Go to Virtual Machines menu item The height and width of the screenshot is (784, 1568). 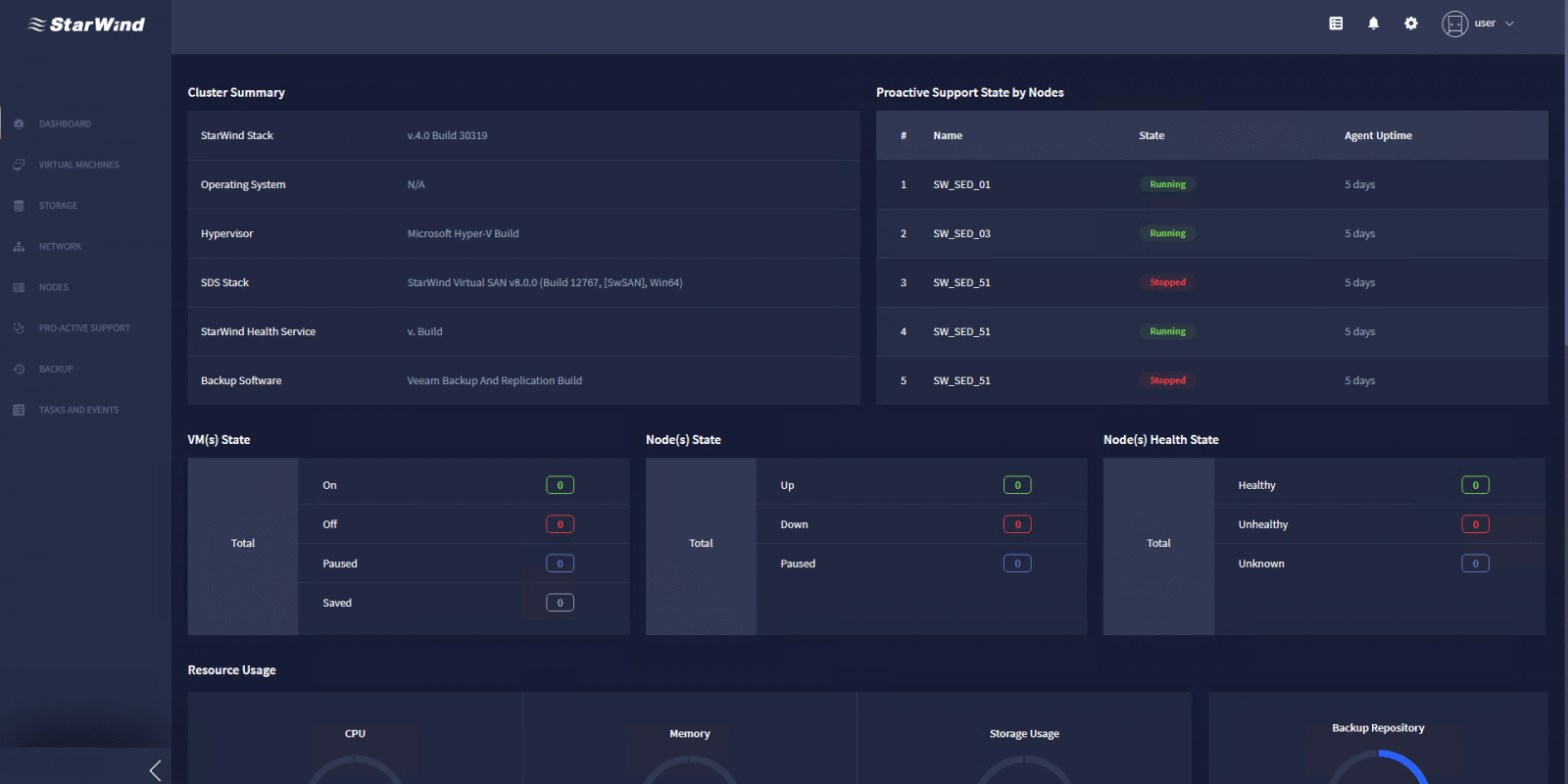pyautogui.click(x=79, y=165)
